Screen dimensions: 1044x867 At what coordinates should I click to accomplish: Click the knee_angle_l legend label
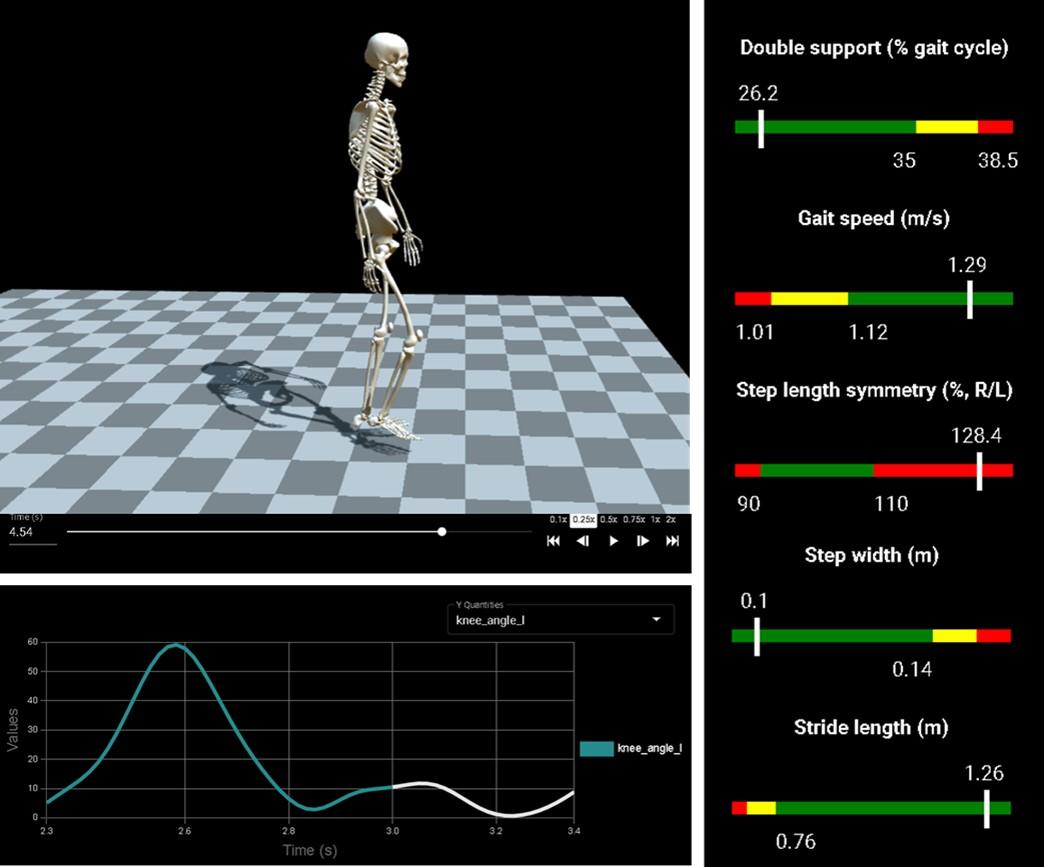click(x=649, y=748)
